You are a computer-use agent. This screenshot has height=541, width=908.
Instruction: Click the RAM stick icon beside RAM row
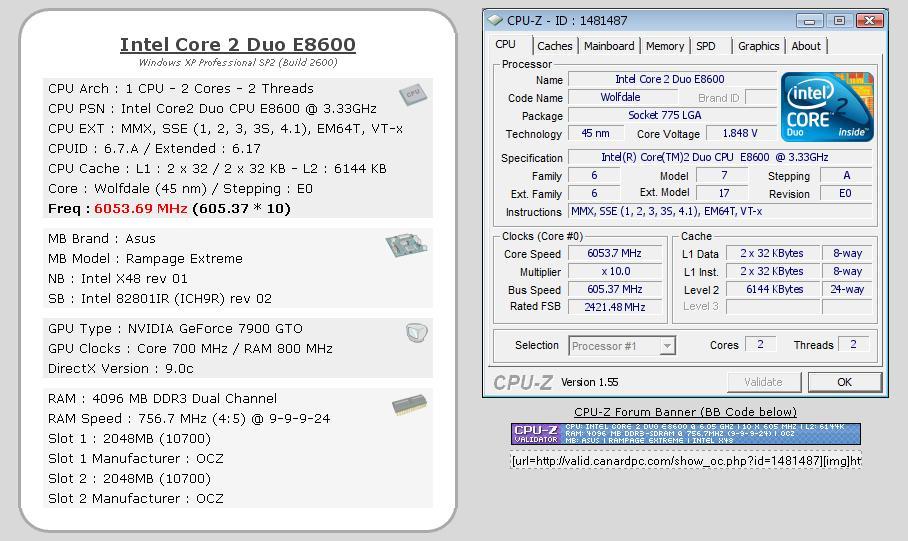pos(409,404)
